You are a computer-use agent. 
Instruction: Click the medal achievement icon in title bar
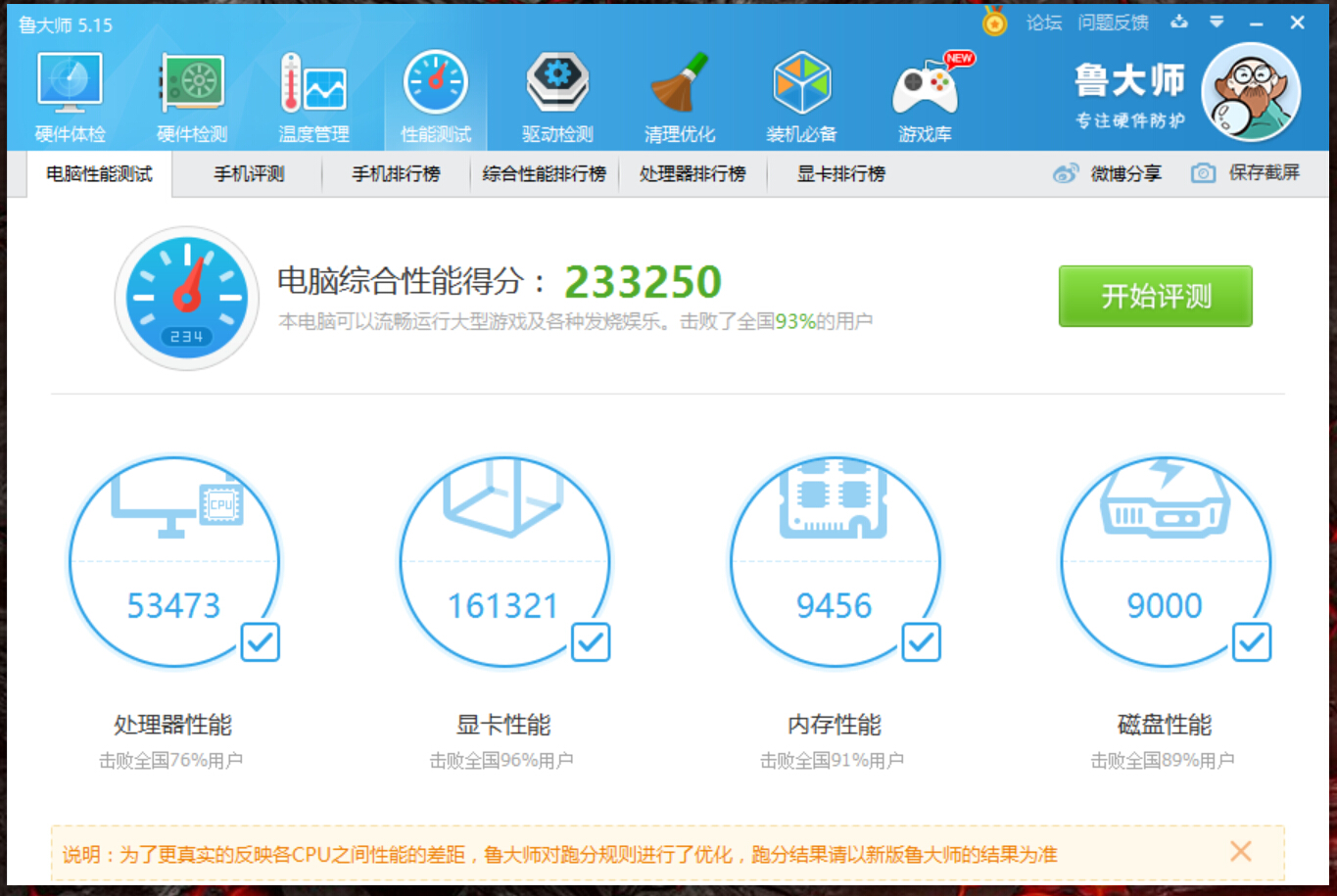(x=993, y=22)
